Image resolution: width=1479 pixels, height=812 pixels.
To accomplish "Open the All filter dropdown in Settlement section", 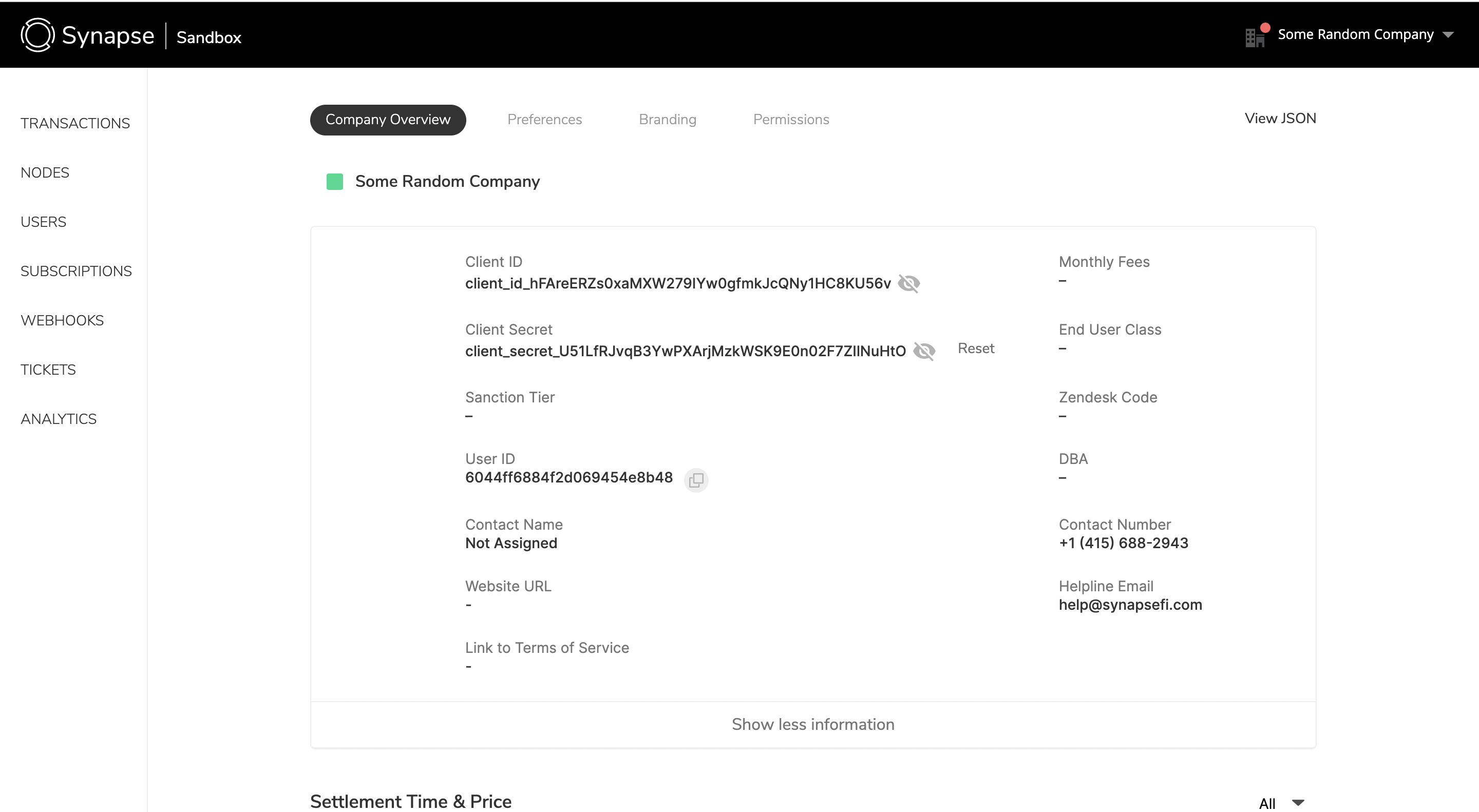I will pos(1281,803).
